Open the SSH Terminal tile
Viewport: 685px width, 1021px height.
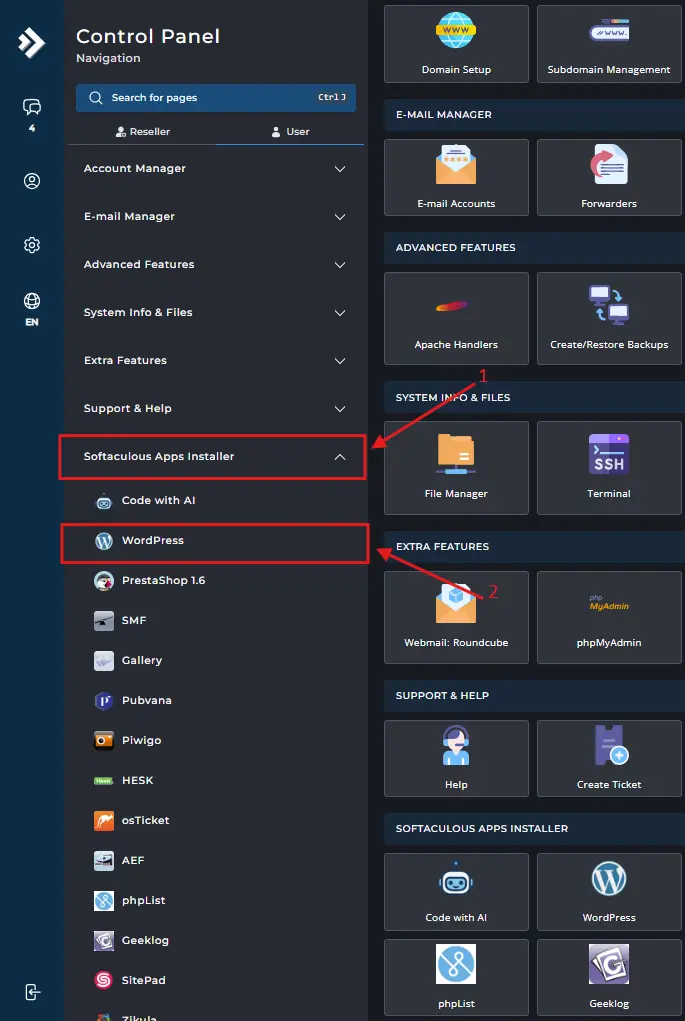(x=609, y=468)
